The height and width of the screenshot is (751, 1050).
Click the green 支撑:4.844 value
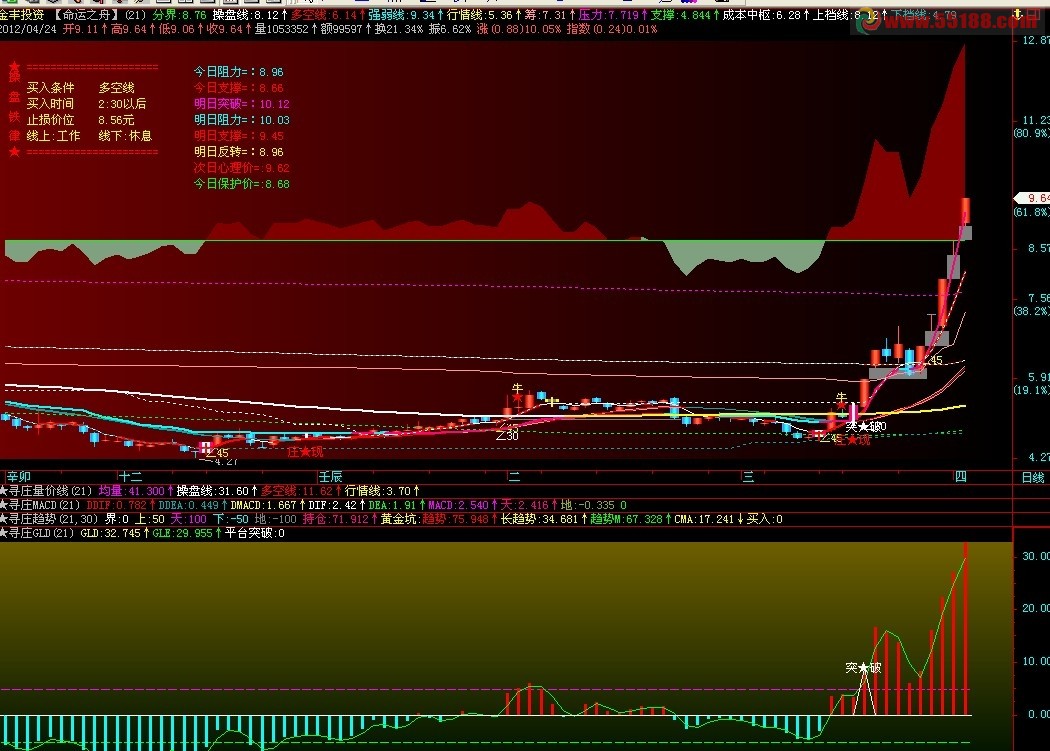coord(683,15)
